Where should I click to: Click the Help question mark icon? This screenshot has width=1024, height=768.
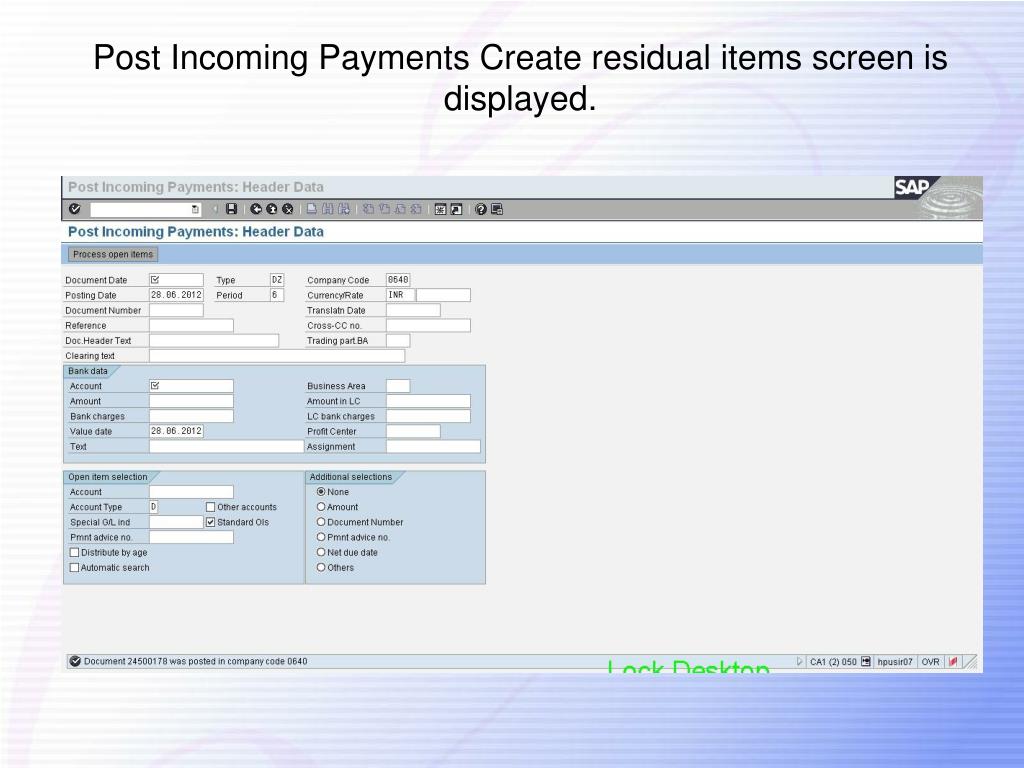click(481, 209)
